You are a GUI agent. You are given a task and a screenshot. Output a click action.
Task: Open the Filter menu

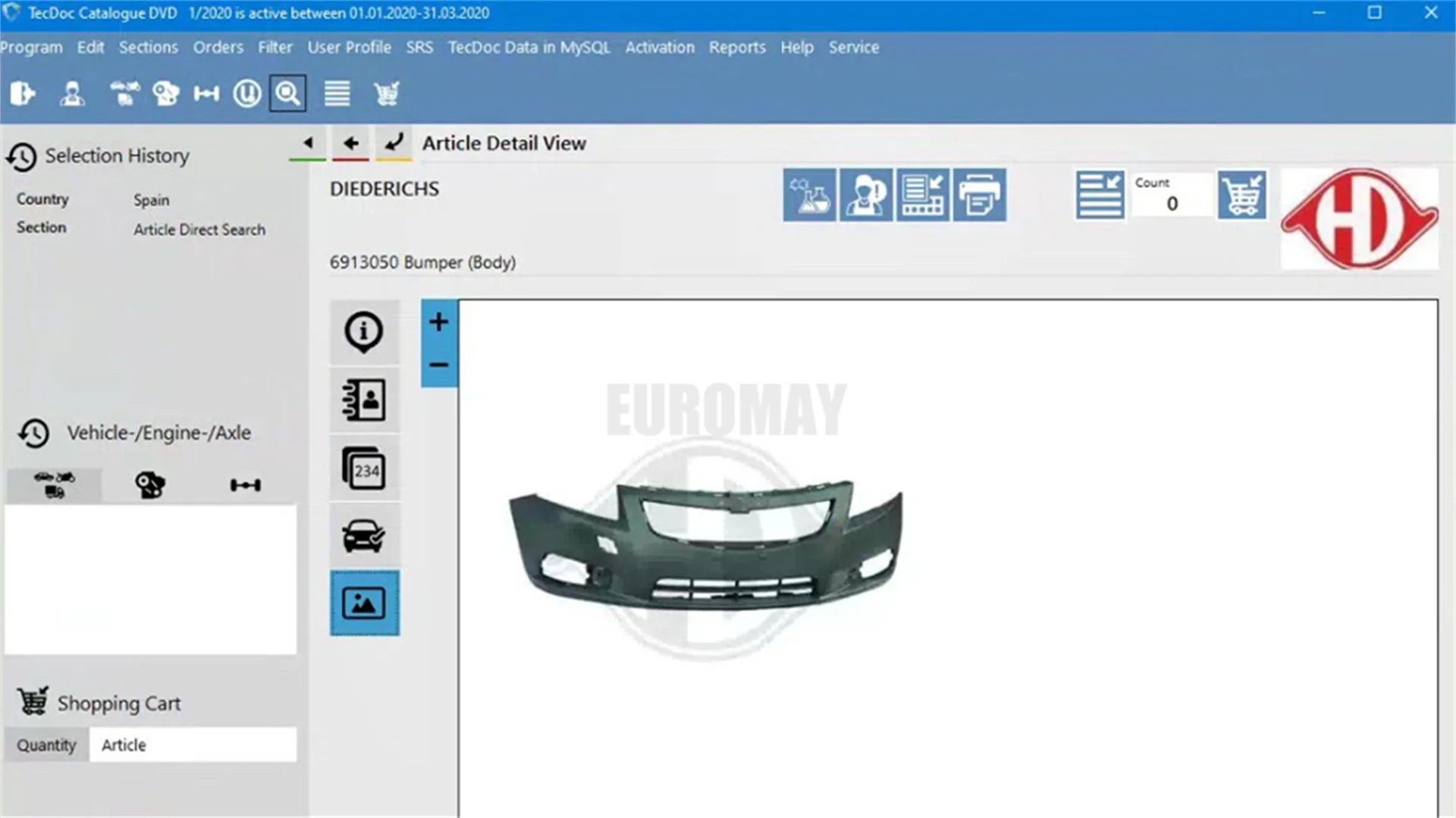click(275, 47)
